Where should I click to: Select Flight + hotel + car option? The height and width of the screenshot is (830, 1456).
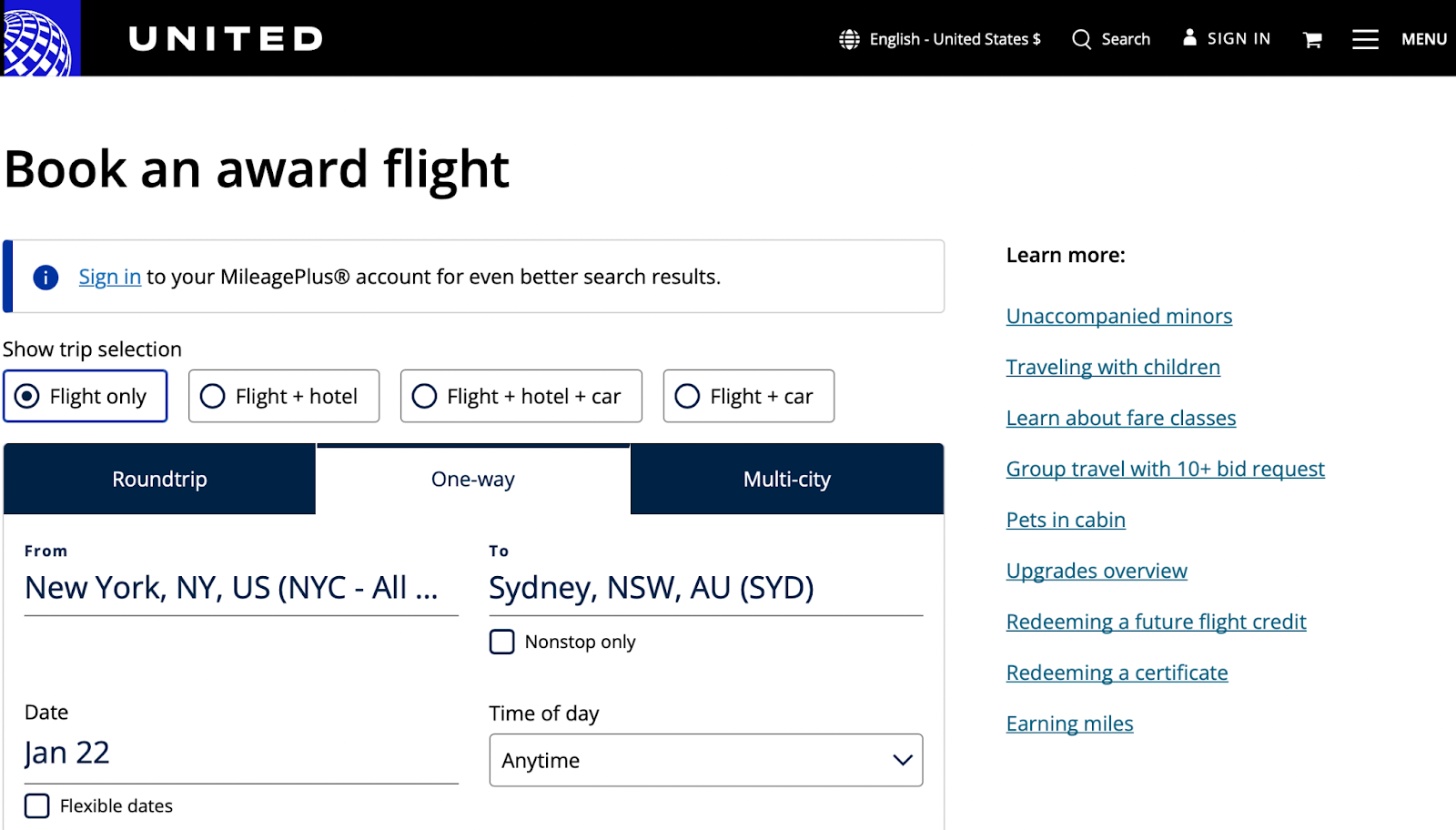point(425,397)
